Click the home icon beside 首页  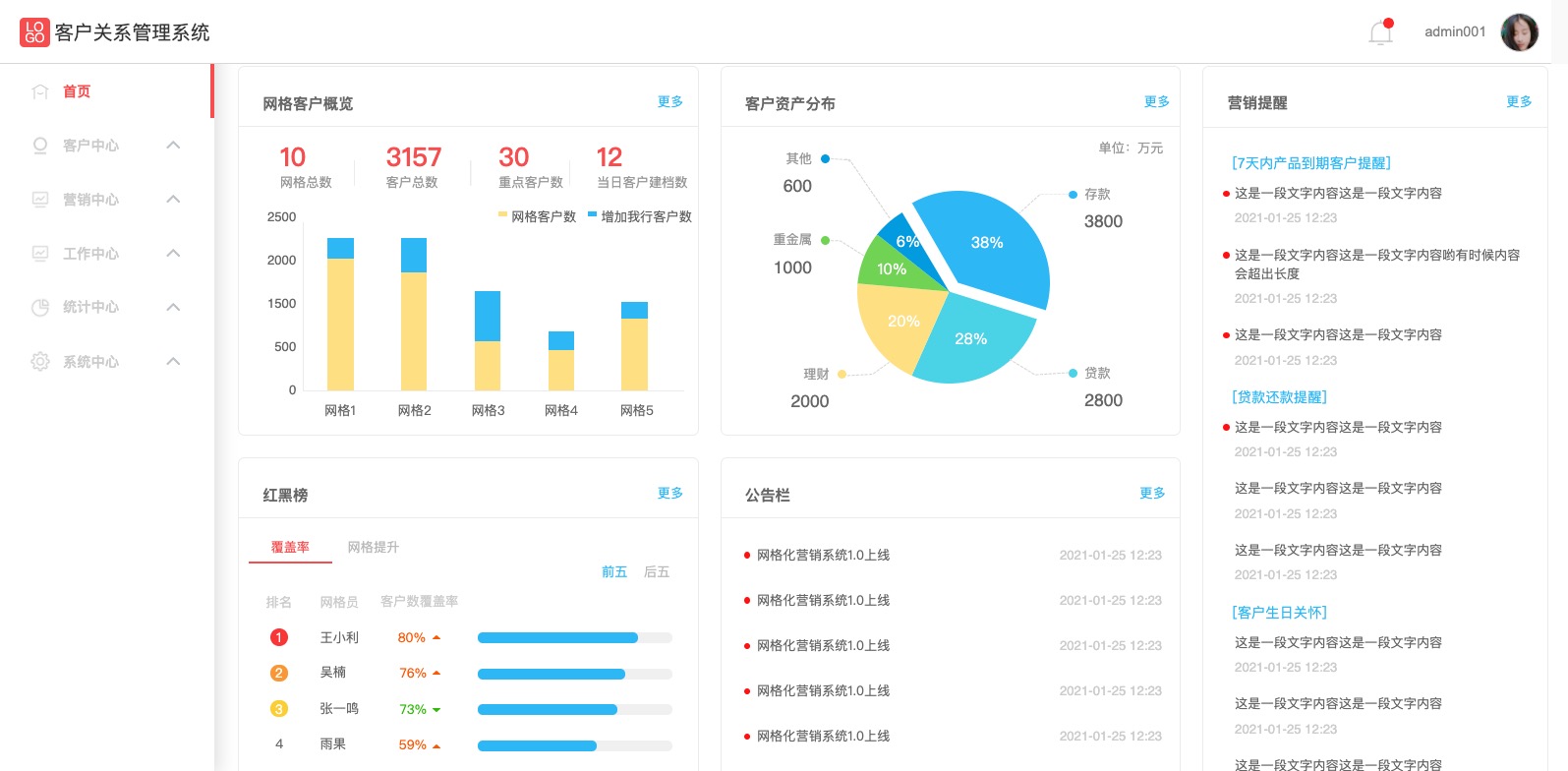click(x=40, y=91)
